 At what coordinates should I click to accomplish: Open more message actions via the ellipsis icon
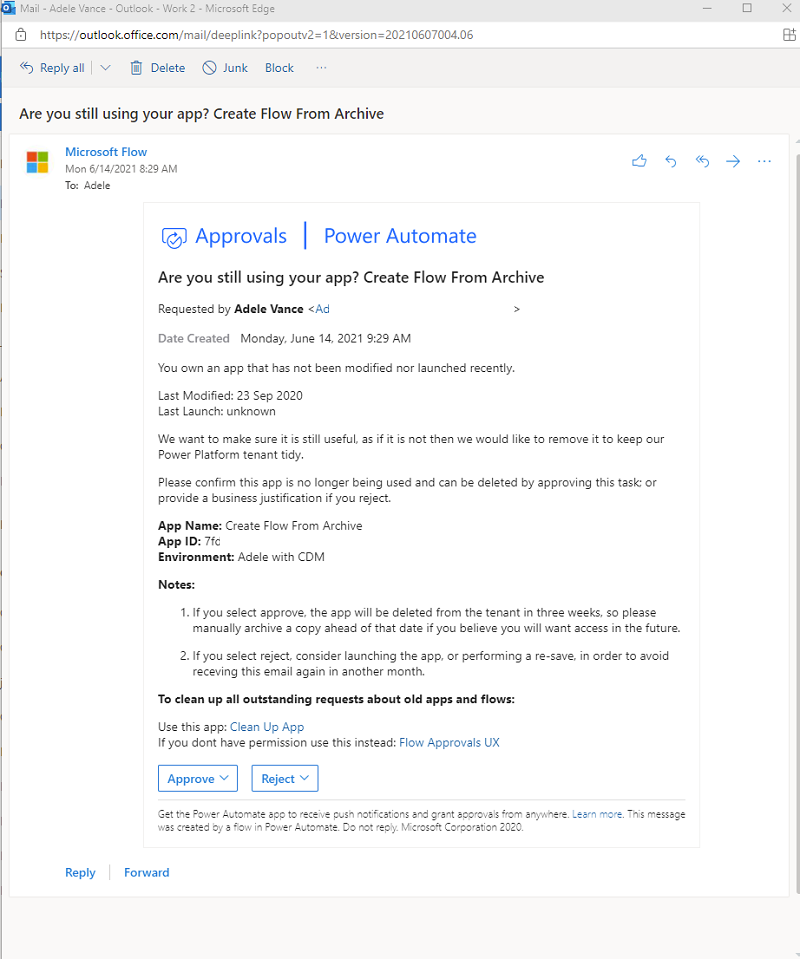pyautogui.click(x=764, y=161)
